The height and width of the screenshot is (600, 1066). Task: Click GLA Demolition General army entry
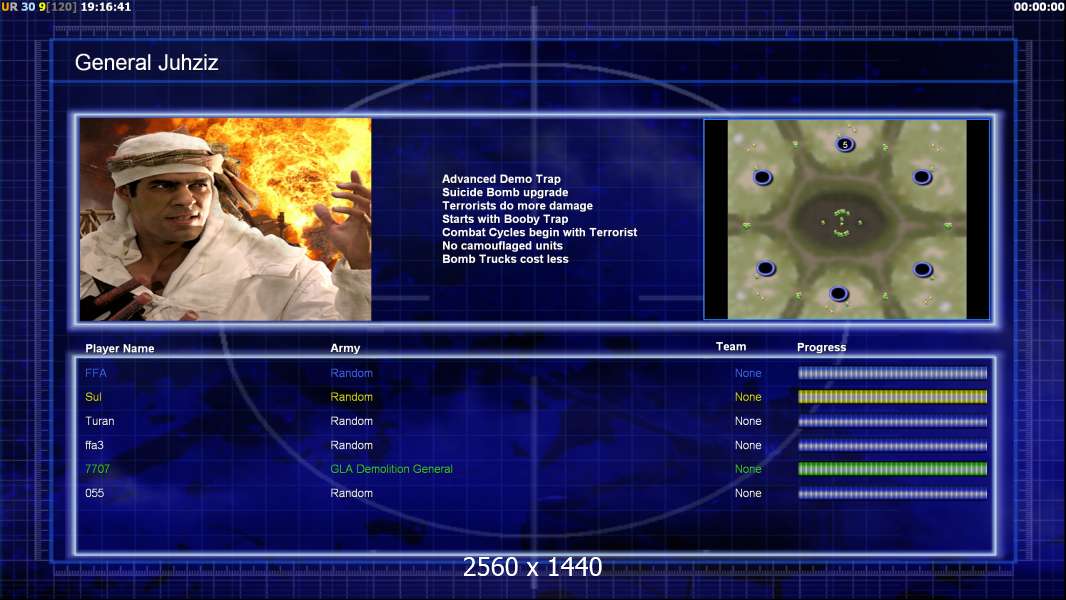pos(391,469)
